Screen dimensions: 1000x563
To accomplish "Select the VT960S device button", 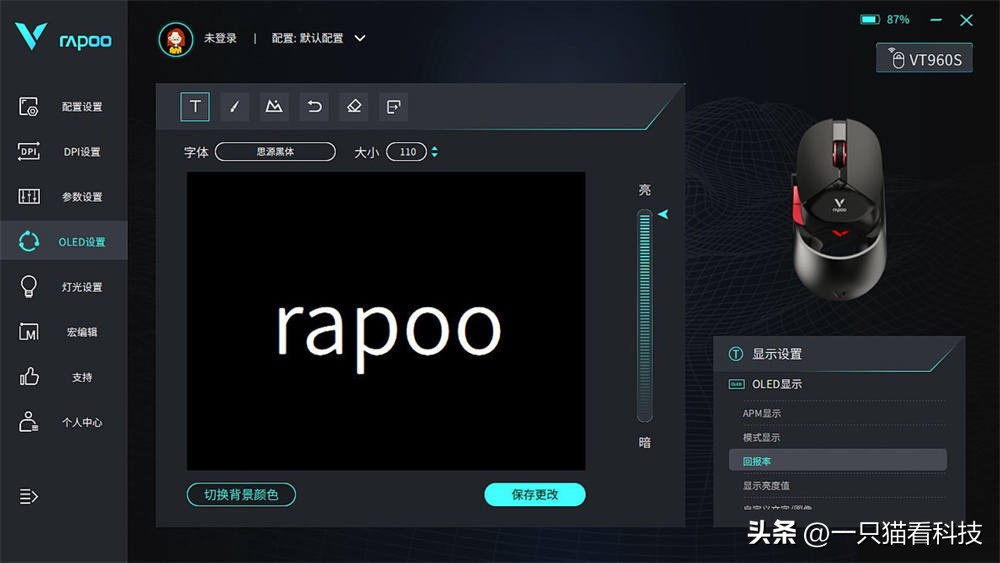I will (x=924, y=59).
